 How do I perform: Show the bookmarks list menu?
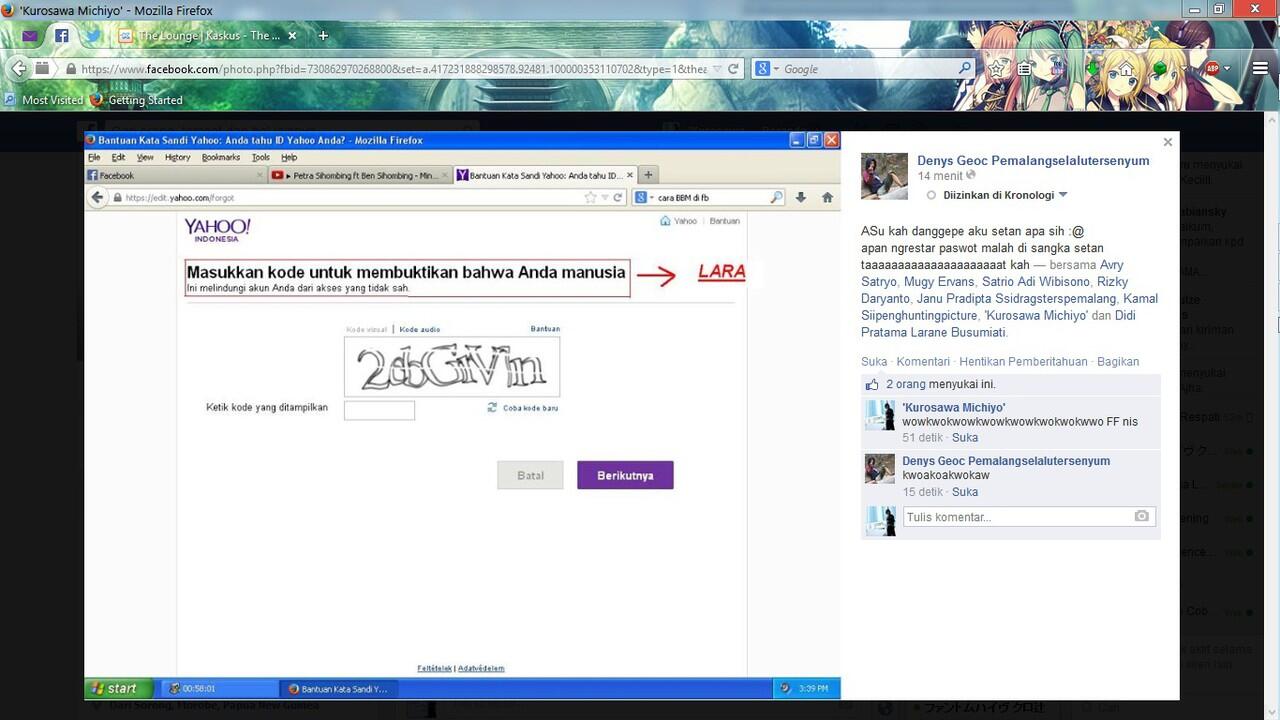point(1025,69)
